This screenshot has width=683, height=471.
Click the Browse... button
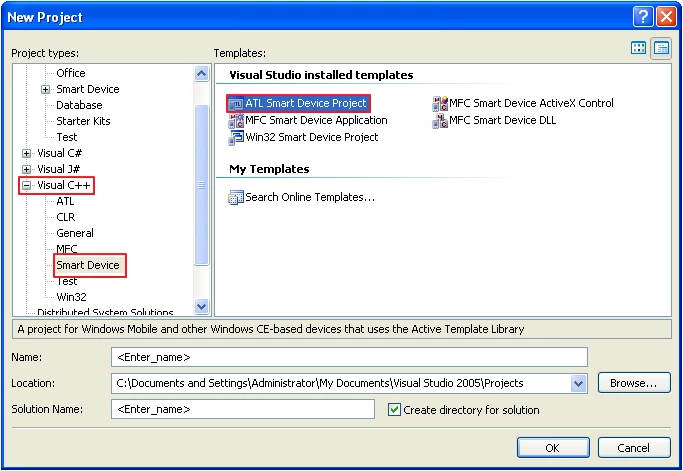coord(633,383)
